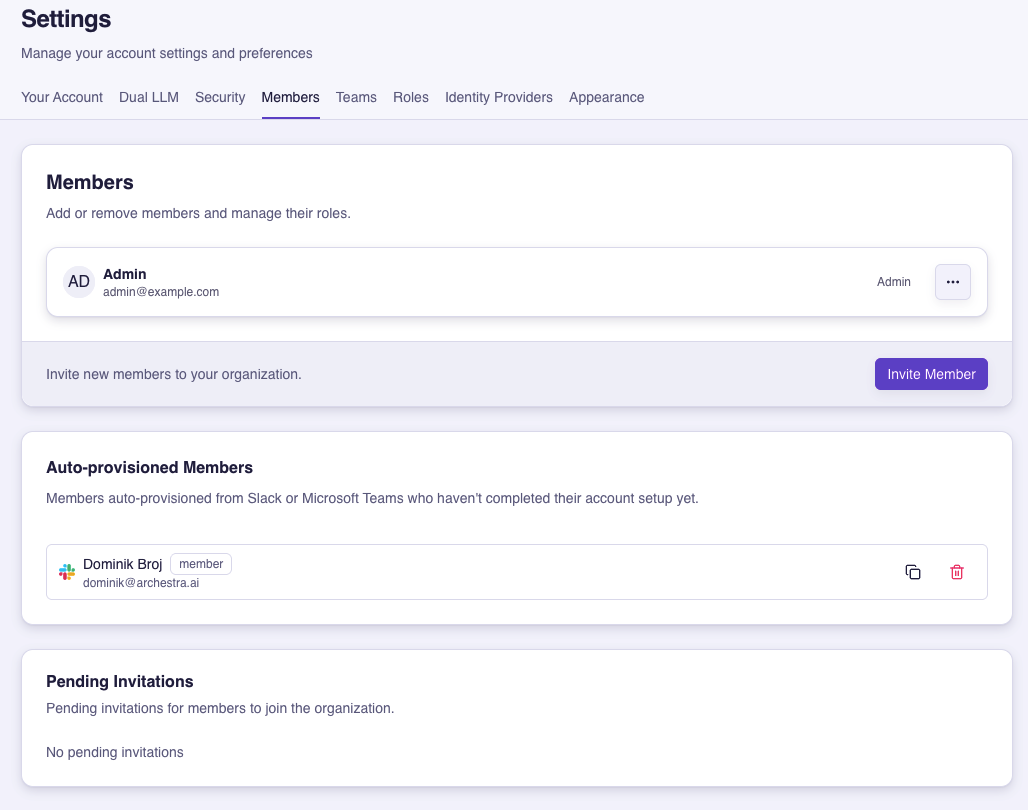Navigate to the Roles tab
Image resolution: width=1028 pixels, height=810 pixels.
point(411,97)
